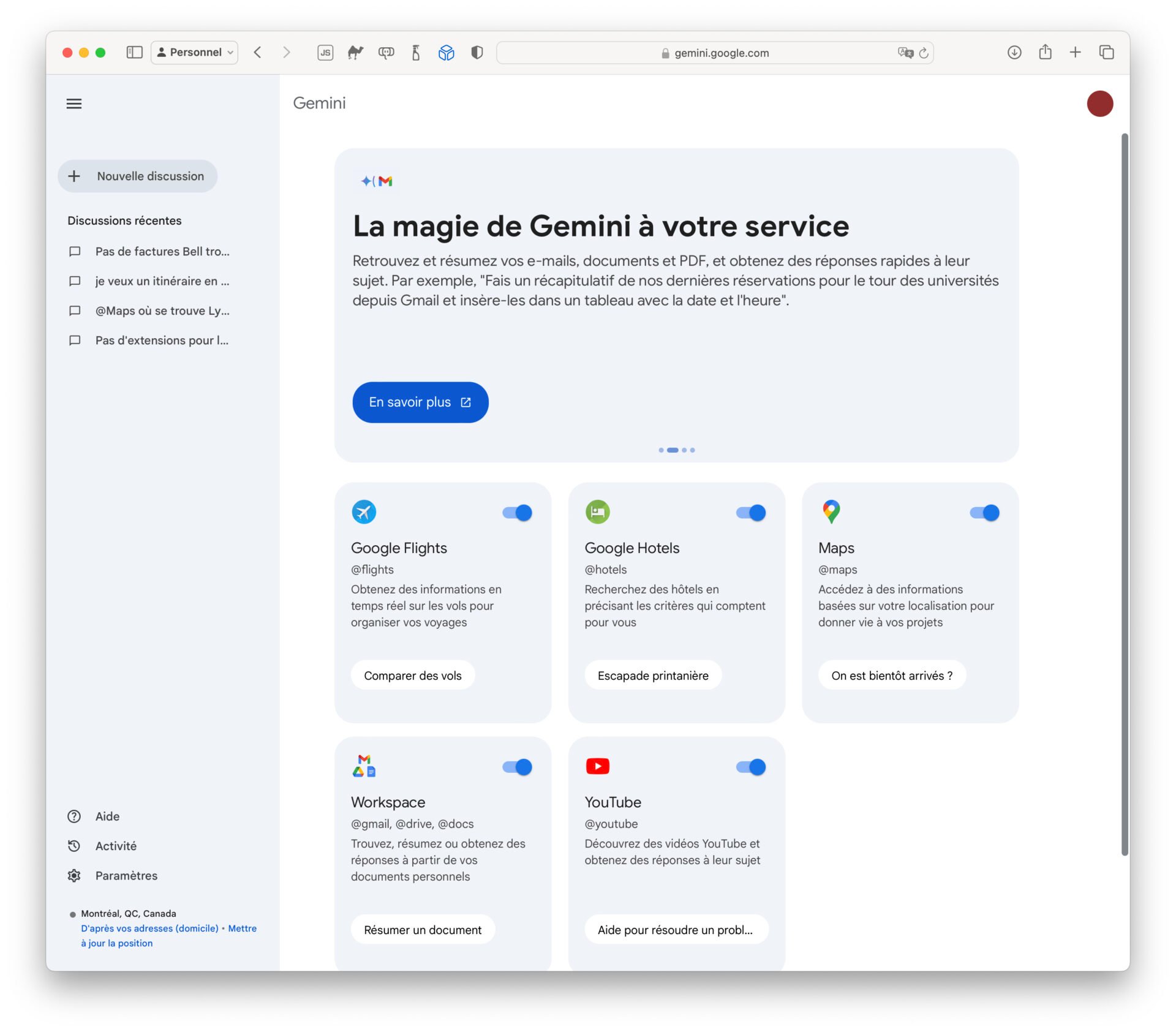Reload the page with the refresh icon
This screenshot has height=1032, width=1176.
coord(924,53)
